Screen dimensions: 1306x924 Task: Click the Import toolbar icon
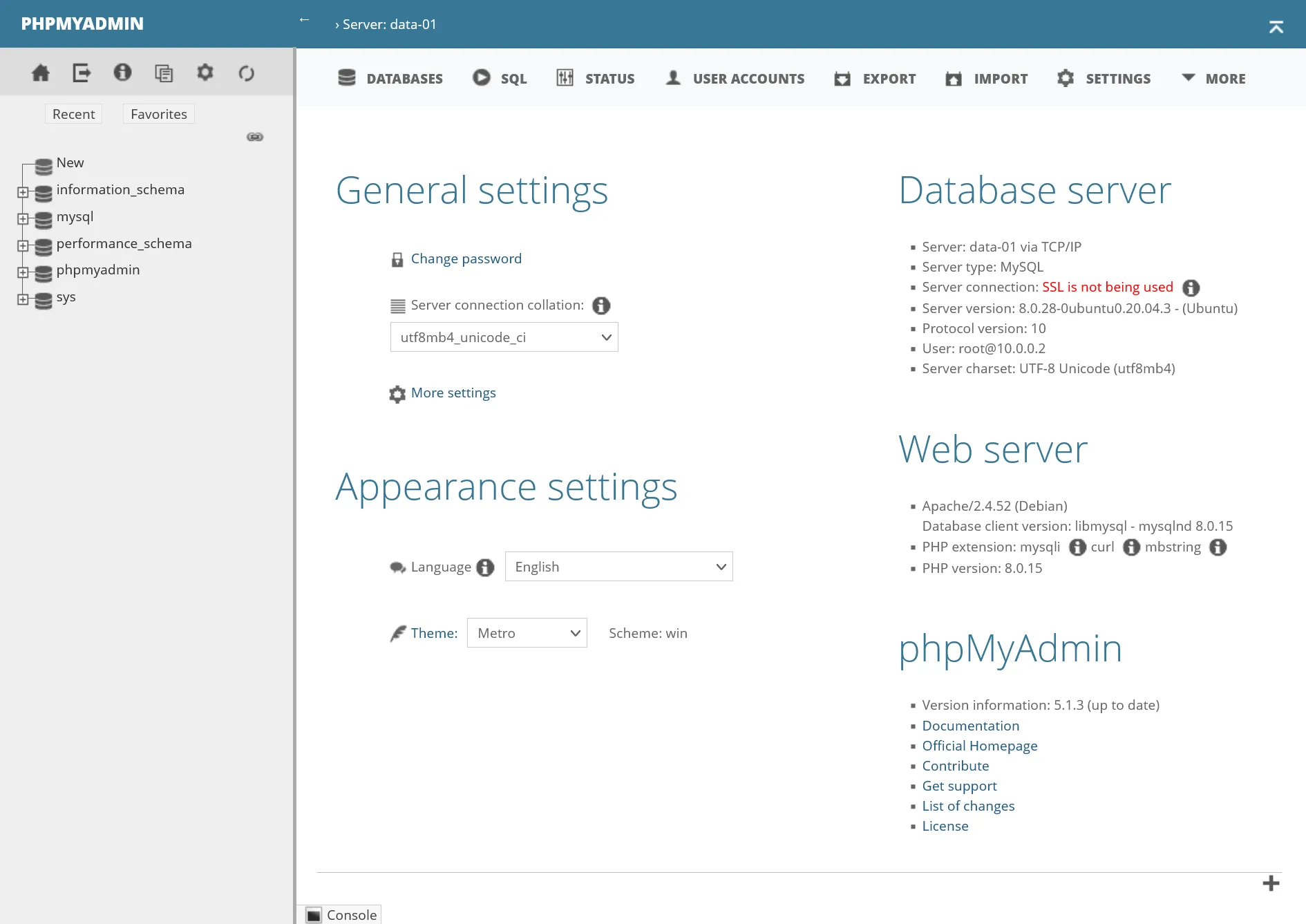(x=954, y=78)
